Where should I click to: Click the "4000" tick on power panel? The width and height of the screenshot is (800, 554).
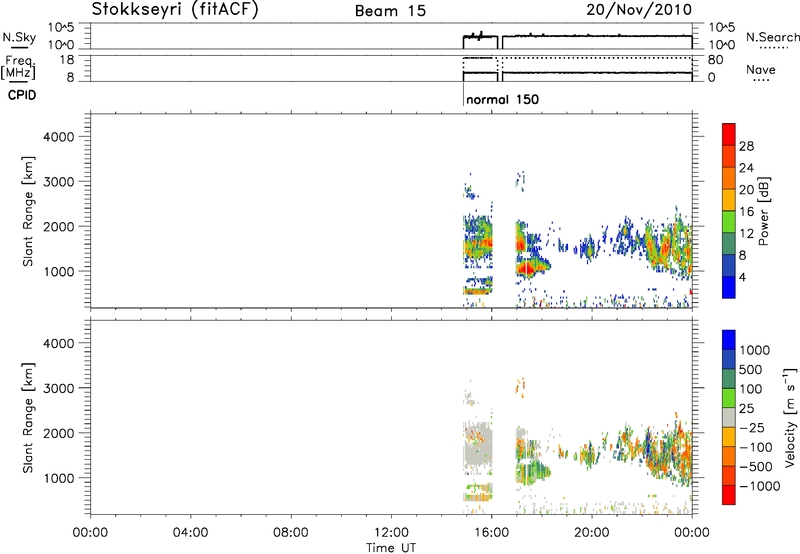(59, 137)
